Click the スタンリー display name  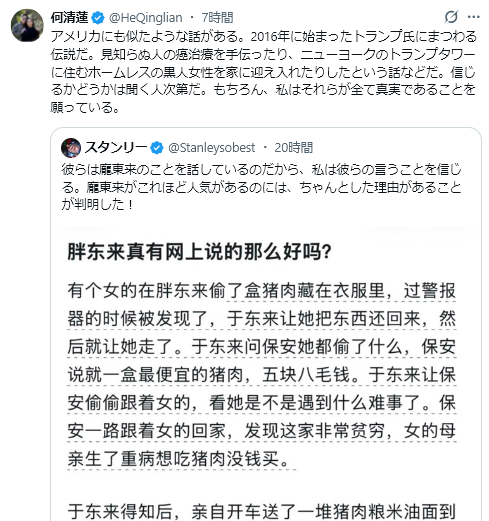116,147
